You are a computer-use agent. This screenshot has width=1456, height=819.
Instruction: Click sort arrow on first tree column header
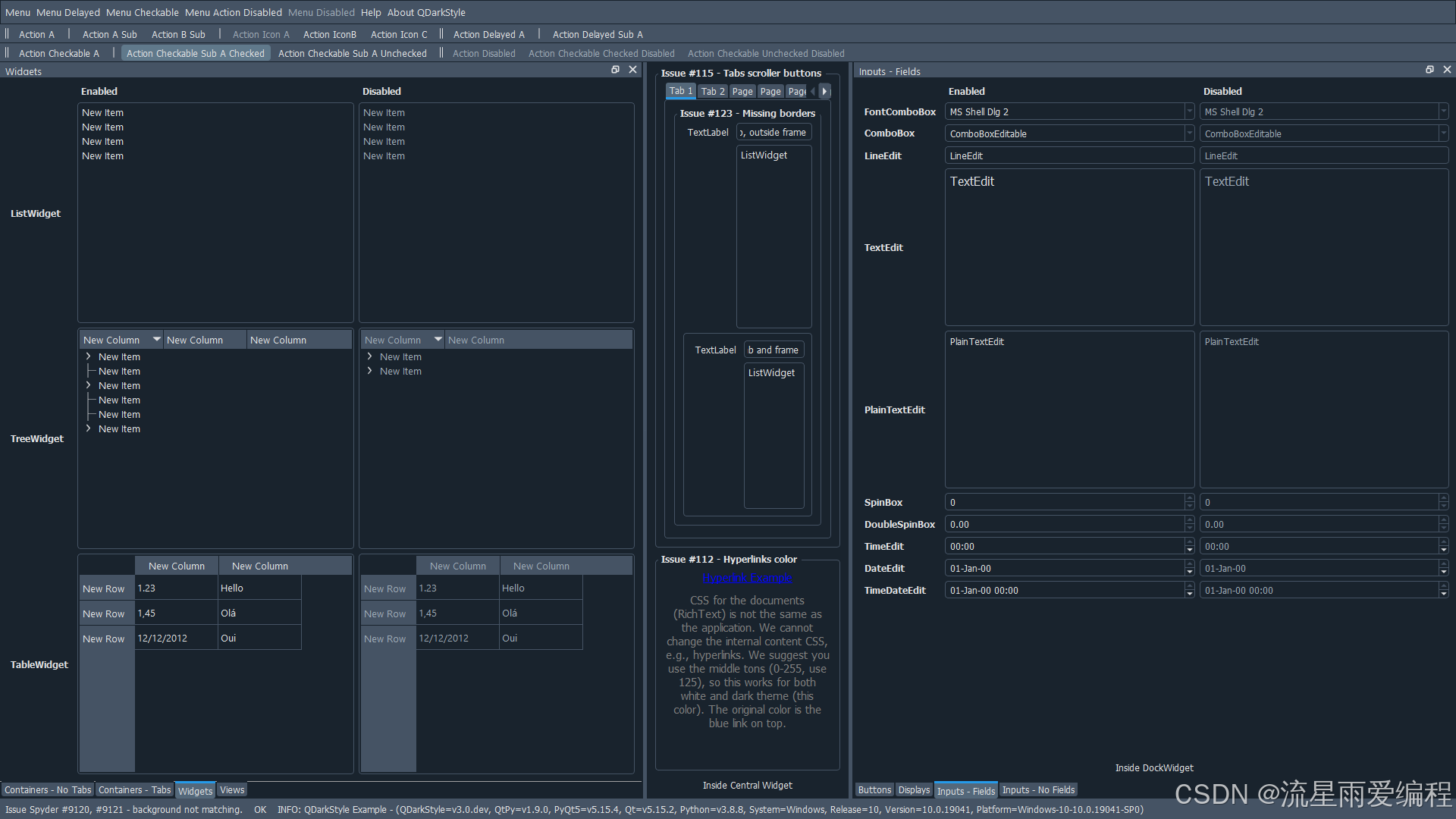click(156, 339)
